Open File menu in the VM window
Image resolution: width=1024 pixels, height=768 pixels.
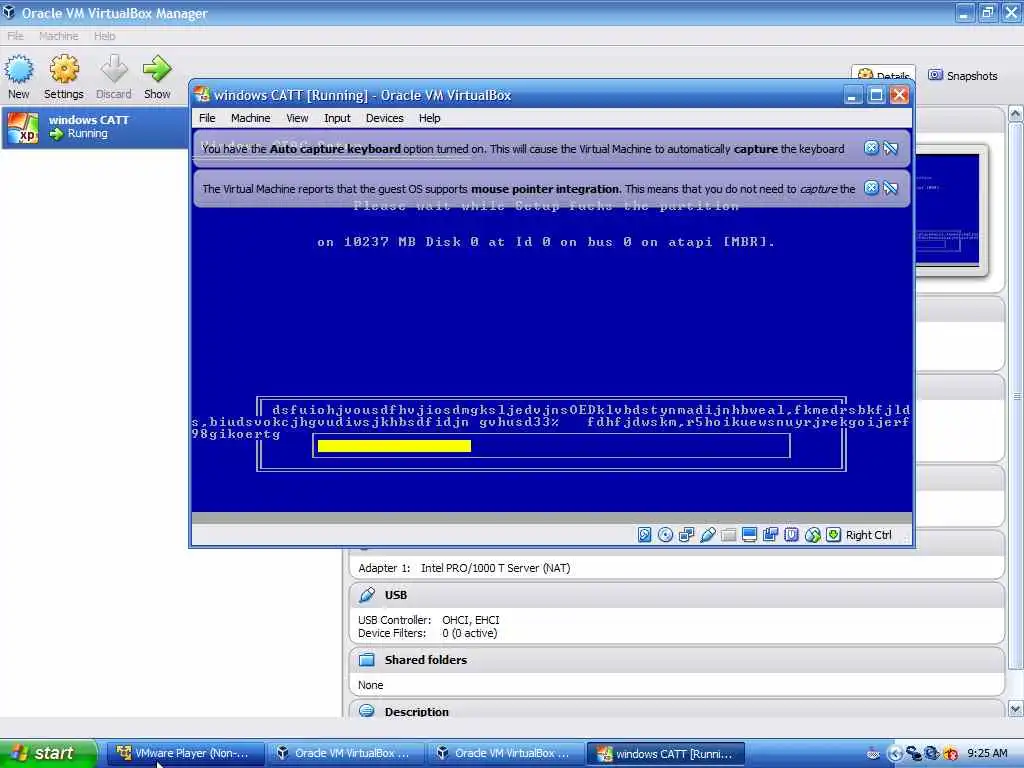point(207,118)
